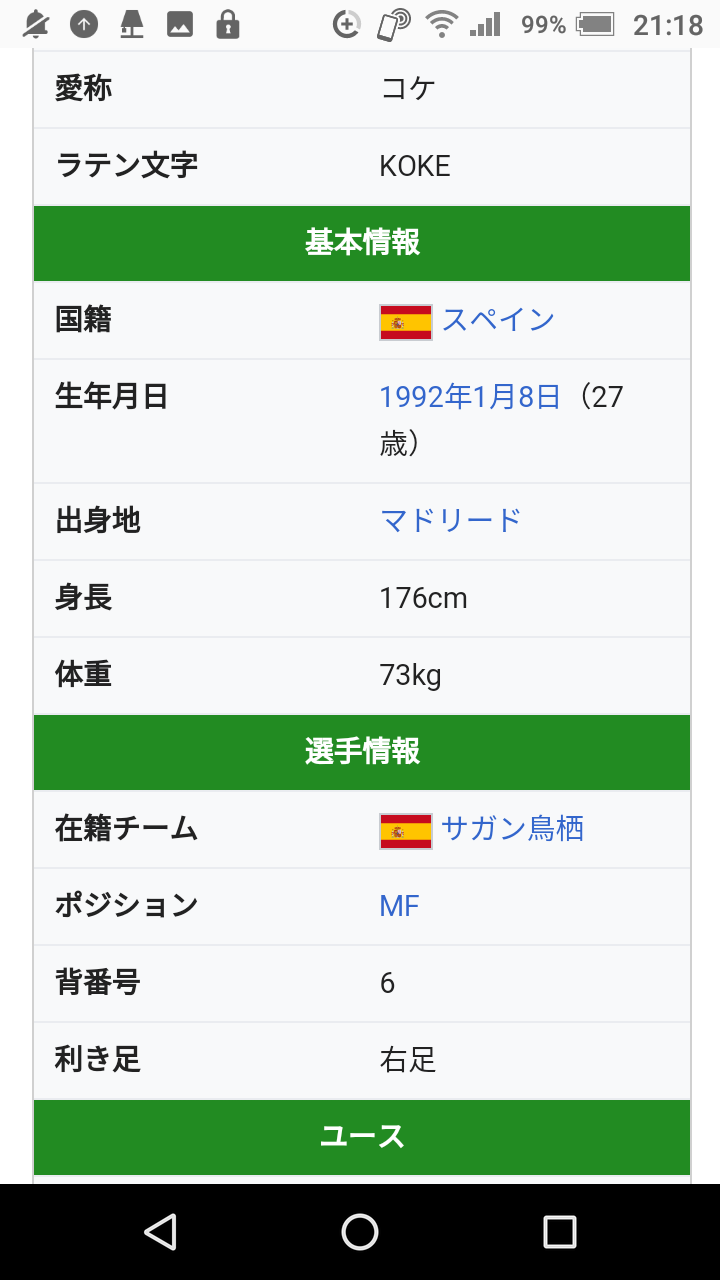Tap the Android home circle button
The width and height of the screenshot is (720, 1280).
click(x=360, y=1231)
